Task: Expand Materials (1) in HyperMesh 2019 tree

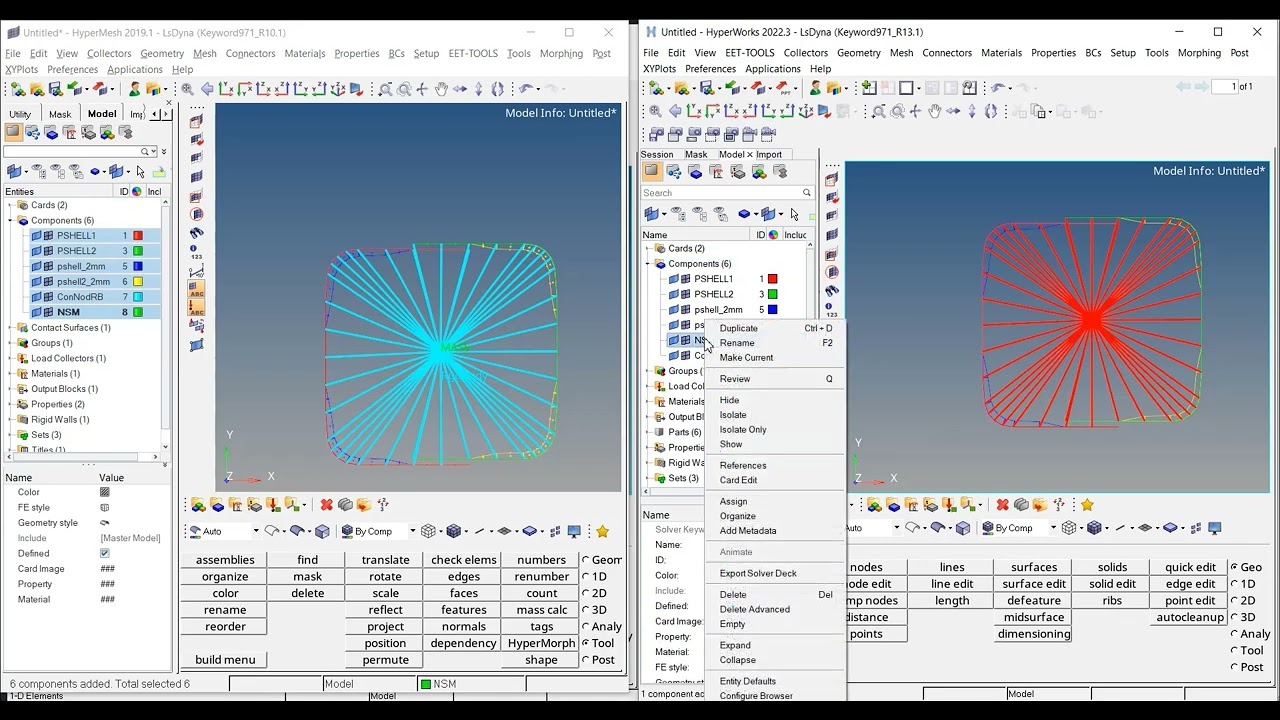Action: [x=10, y=373]
